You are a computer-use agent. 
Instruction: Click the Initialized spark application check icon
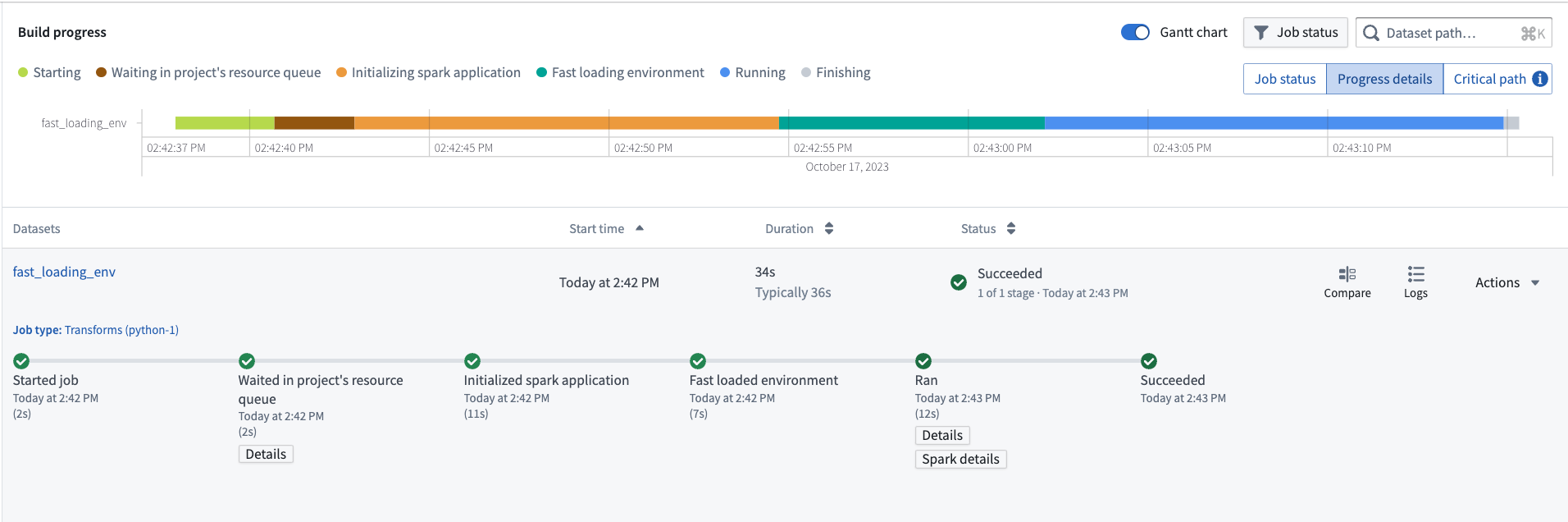472,361
